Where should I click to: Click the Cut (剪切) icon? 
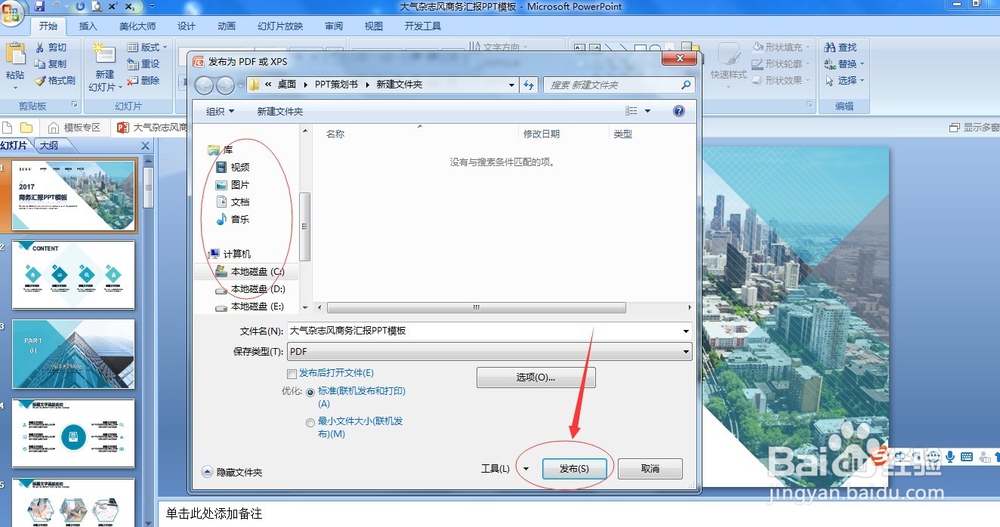pyautogui.click(x=40, y=47)
